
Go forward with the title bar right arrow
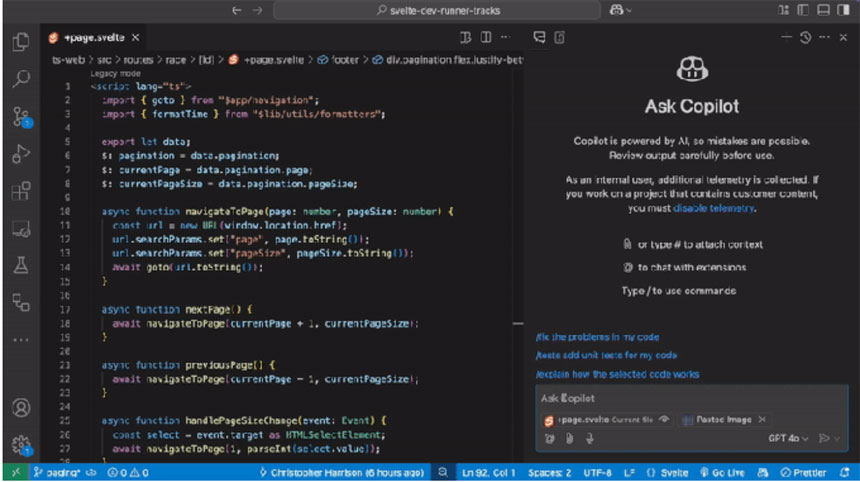click(257, 10)
